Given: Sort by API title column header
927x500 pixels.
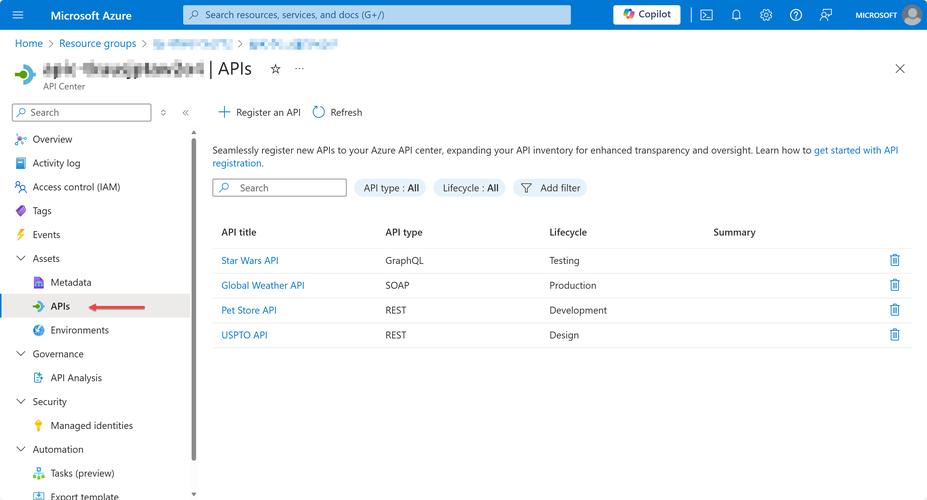Looking at the screenshot, I should pyautogui.click(x=239, y=232).
